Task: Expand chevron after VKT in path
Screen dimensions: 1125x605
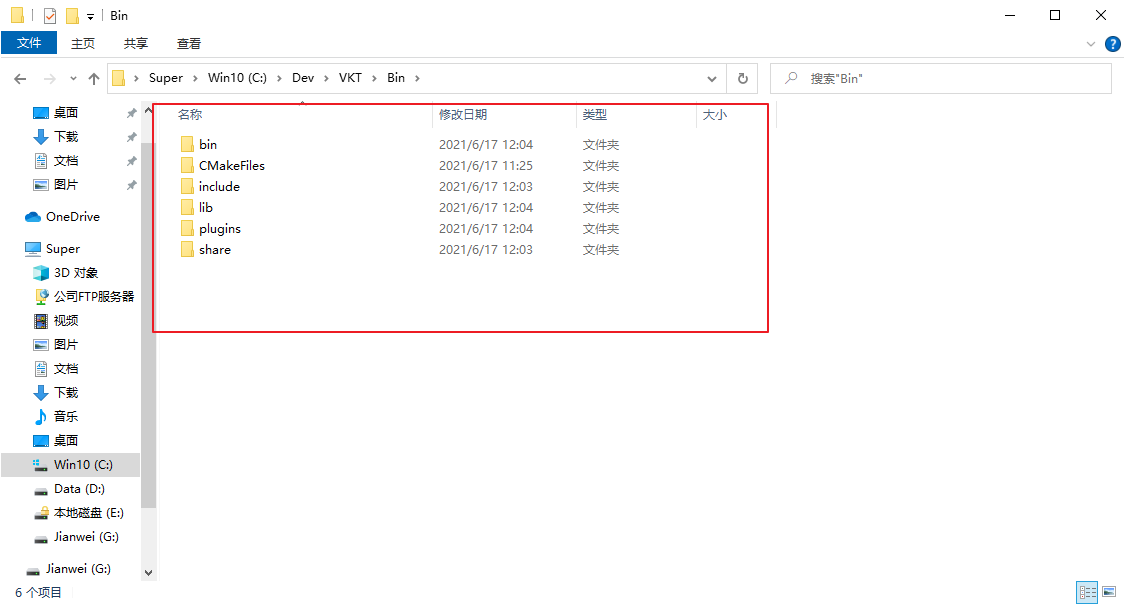Action: coord(374,78)
